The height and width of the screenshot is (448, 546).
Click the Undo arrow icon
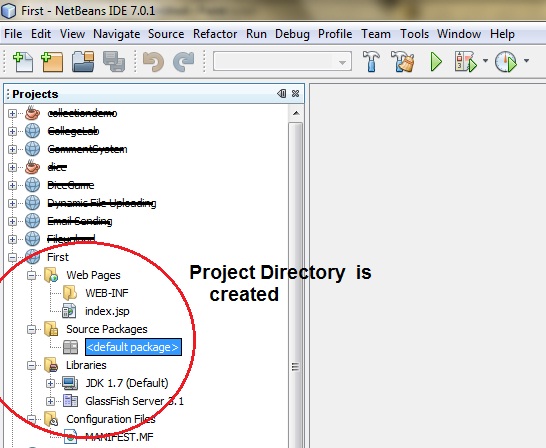coord(154,62)
